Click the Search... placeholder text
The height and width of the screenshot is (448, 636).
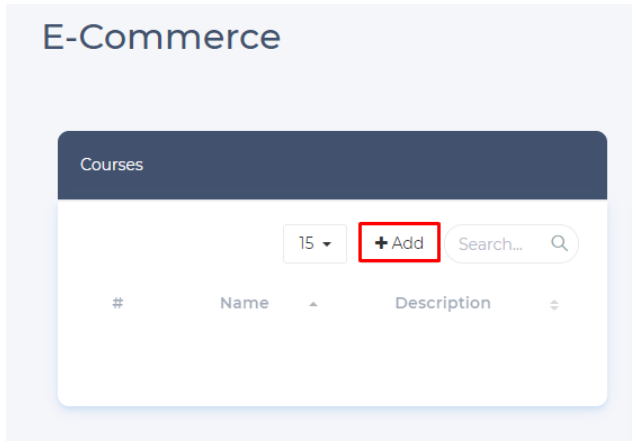click(490, 244)
